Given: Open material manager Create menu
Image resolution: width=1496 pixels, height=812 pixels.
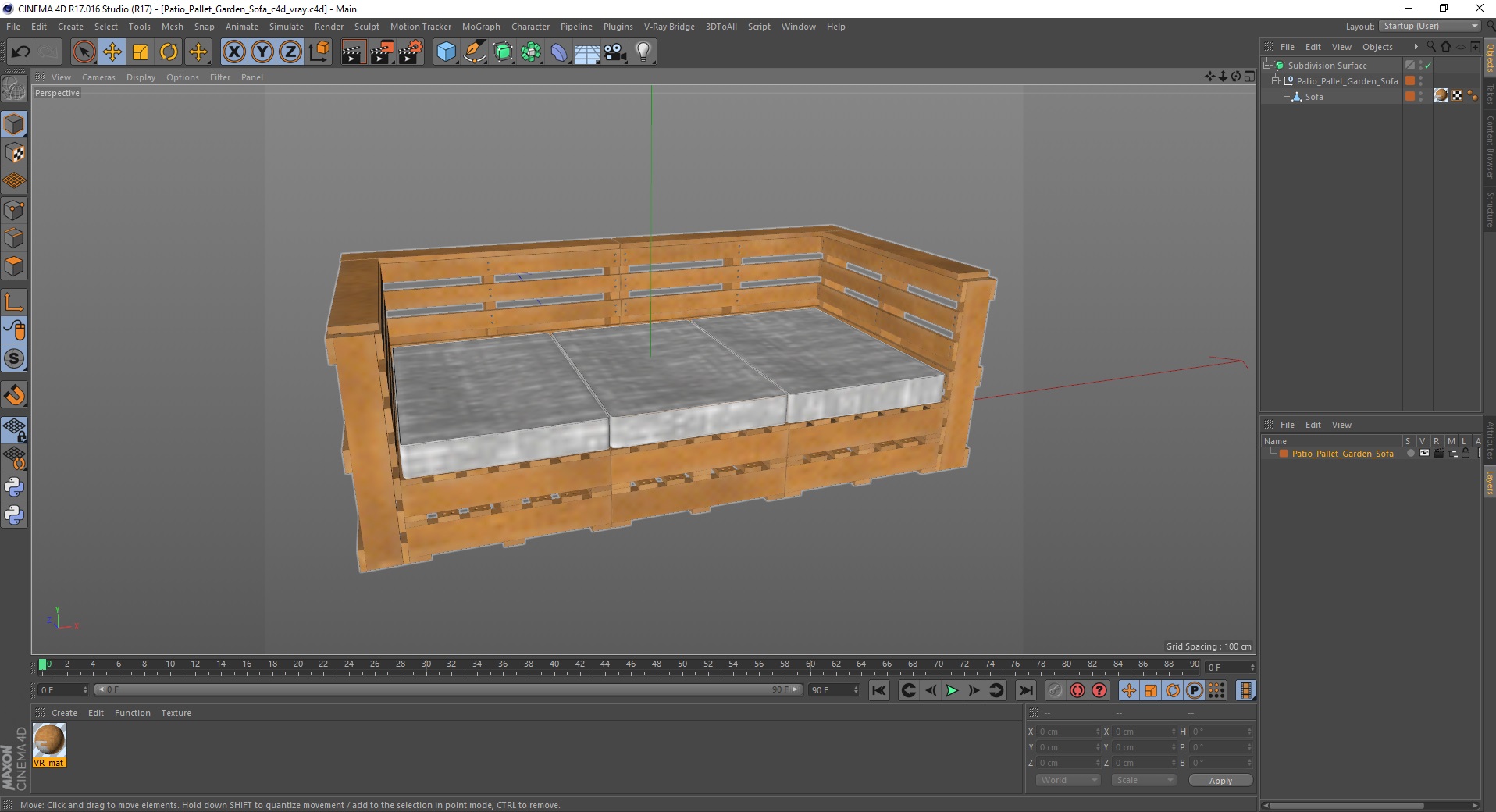Looking at the screenshot, I should [x=64, y=713].
